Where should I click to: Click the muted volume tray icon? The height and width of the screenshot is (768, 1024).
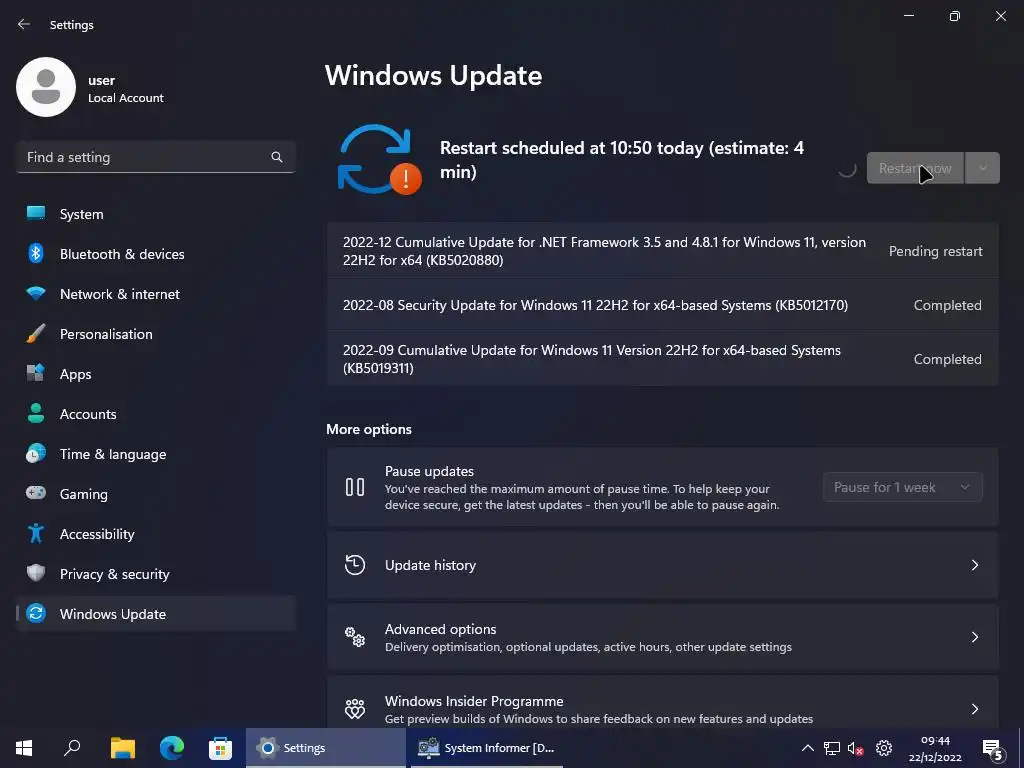click(856, 748)
